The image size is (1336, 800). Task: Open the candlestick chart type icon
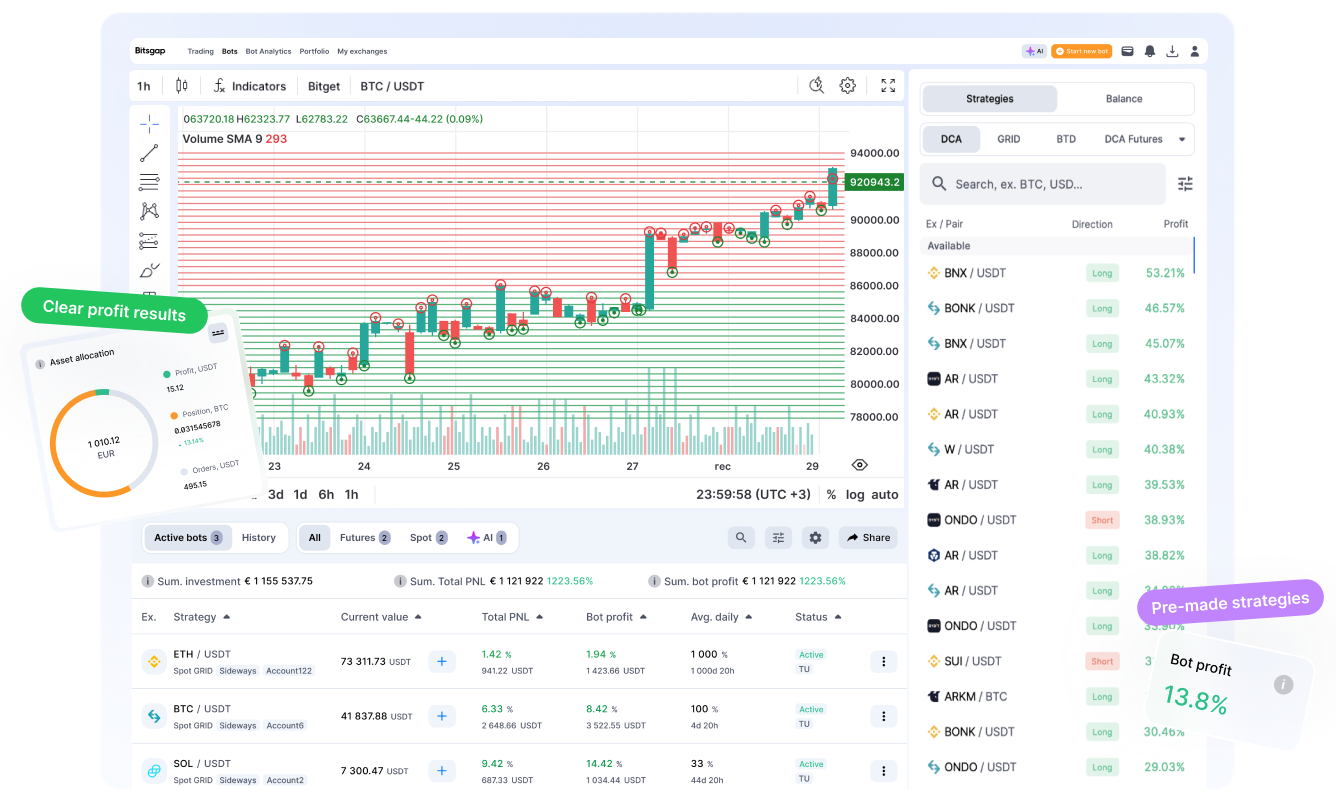tap(181, 86)
